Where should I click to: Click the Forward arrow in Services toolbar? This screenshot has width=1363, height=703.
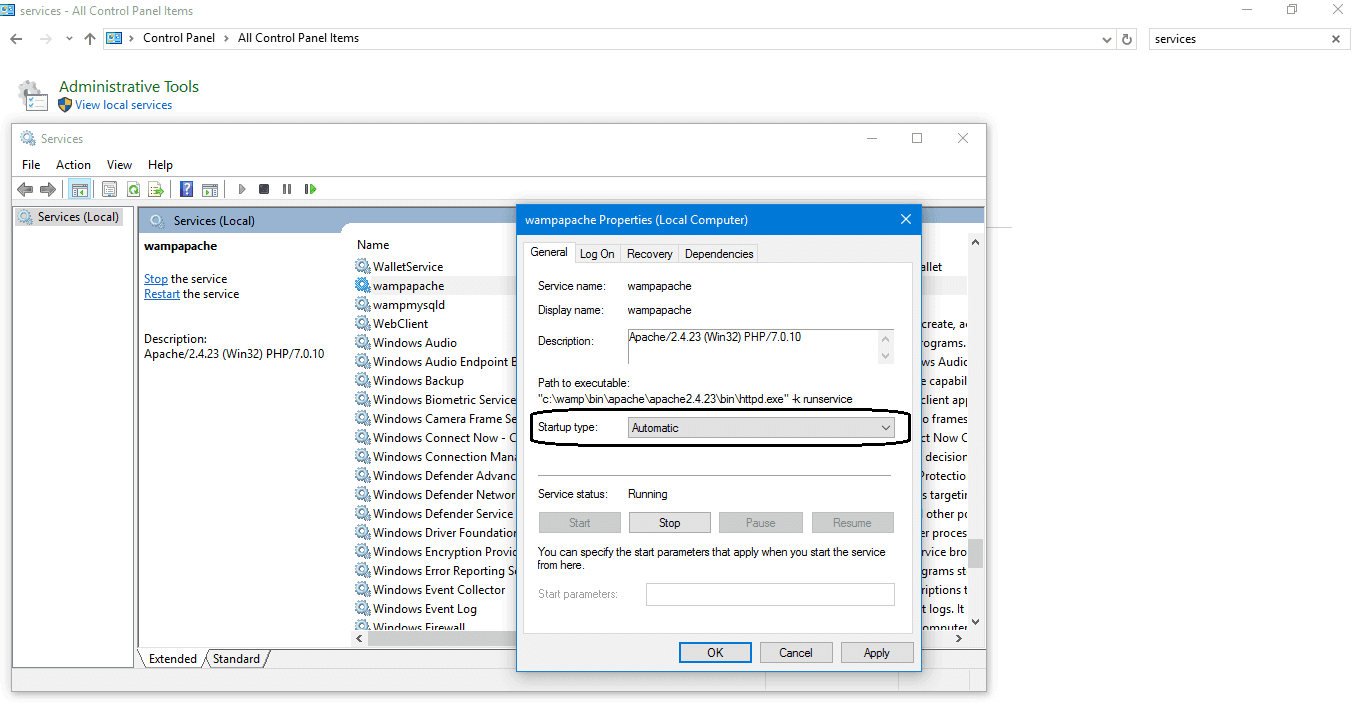tap(47, 189)
